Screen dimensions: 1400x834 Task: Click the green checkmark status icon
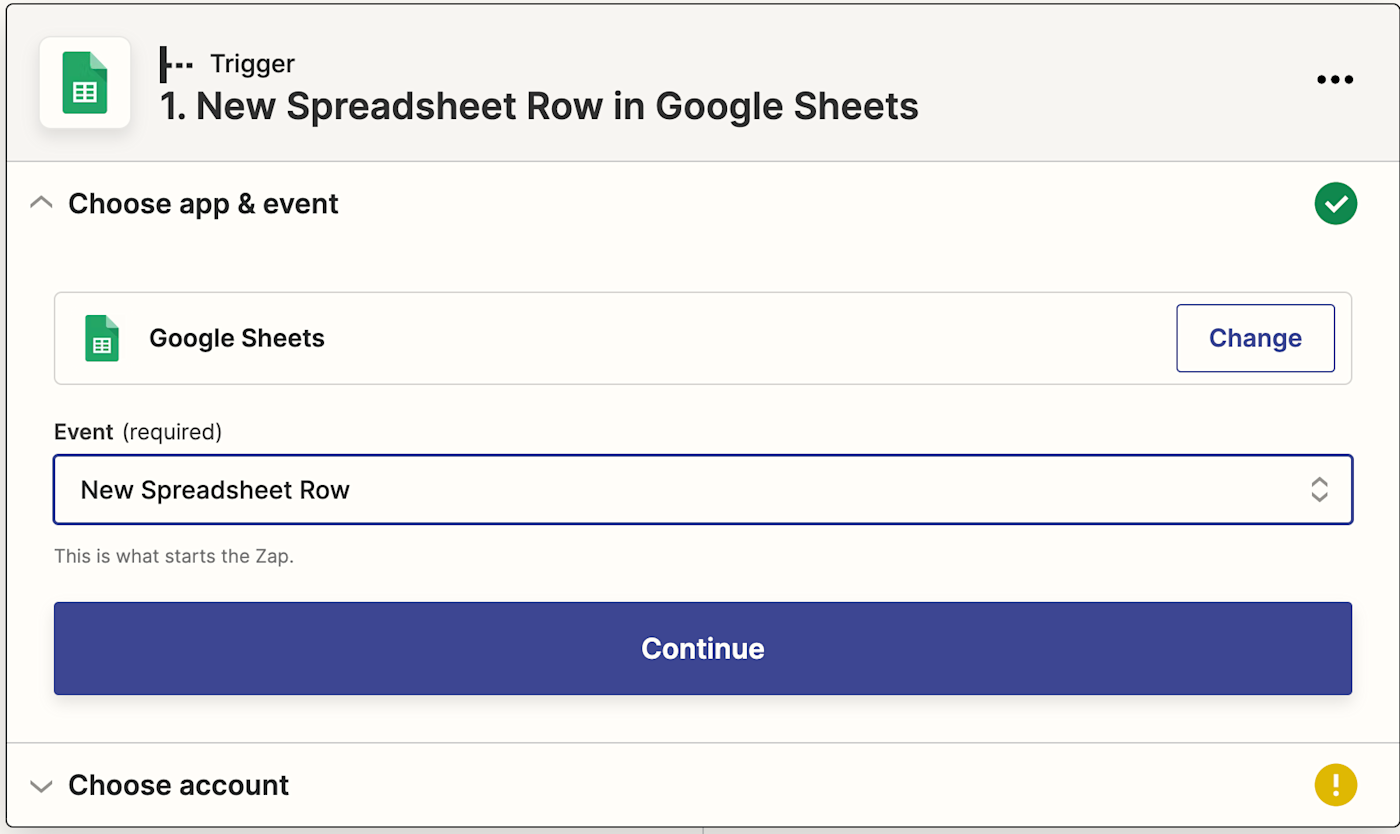pos(1335,204)
